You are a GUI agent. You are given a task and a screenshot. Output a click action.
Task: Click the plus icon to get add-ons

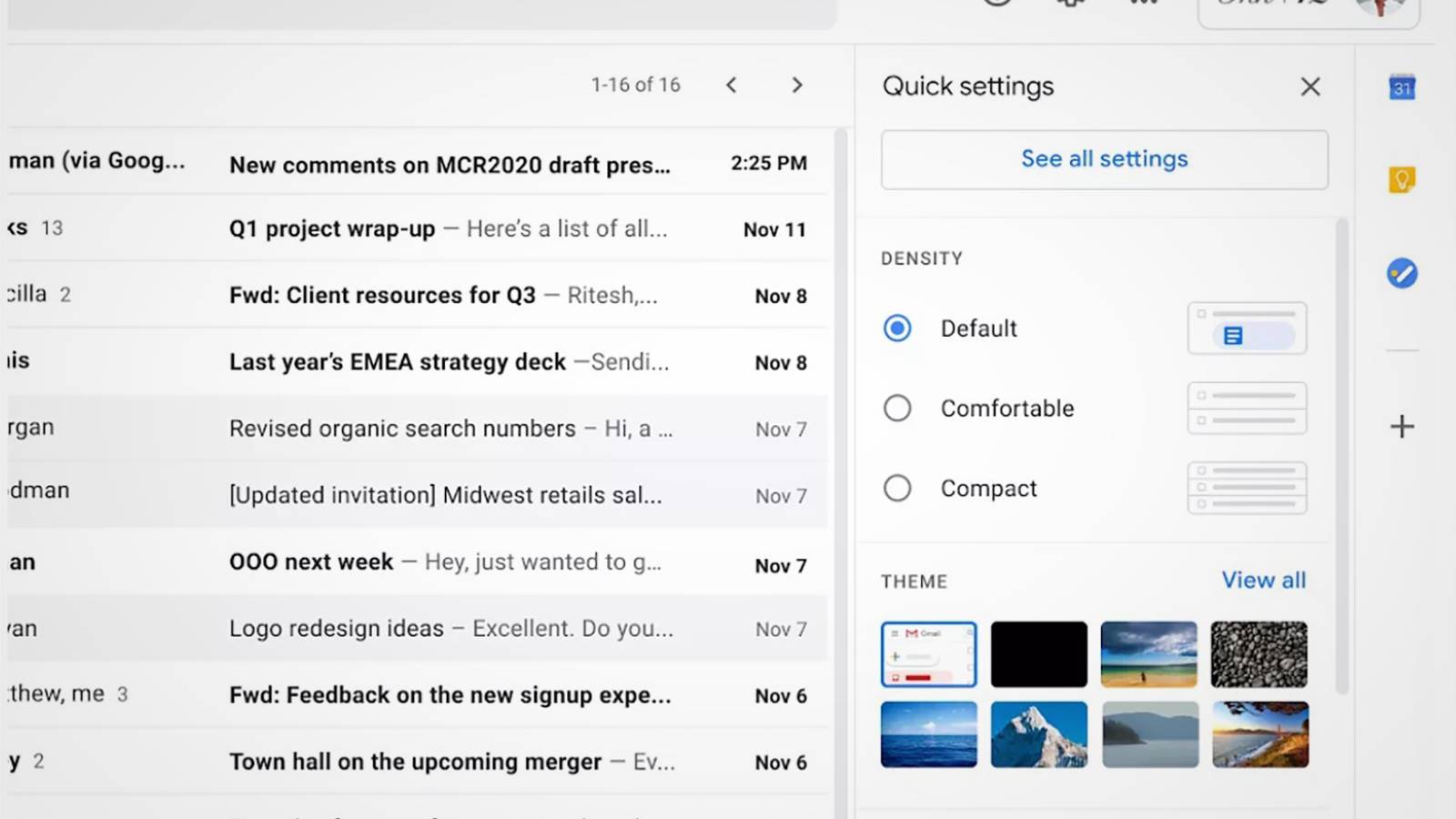(x=1401, y=426)
